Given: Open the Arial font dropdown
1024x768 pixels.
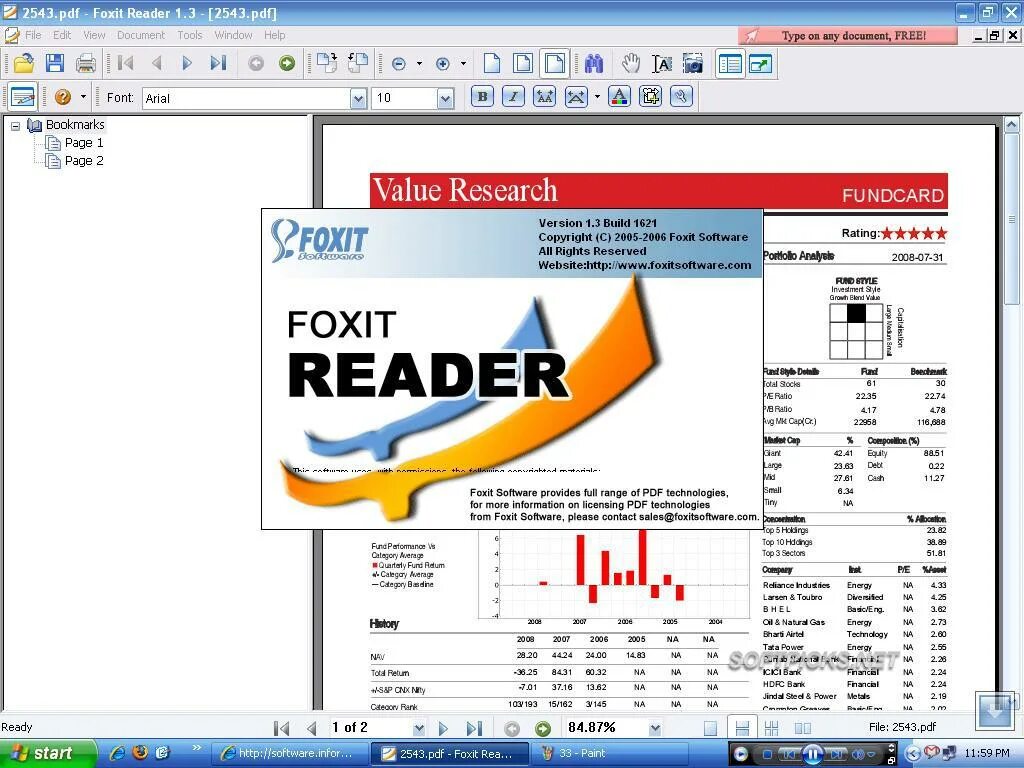Looking at the screenshot, I should 358,99.
